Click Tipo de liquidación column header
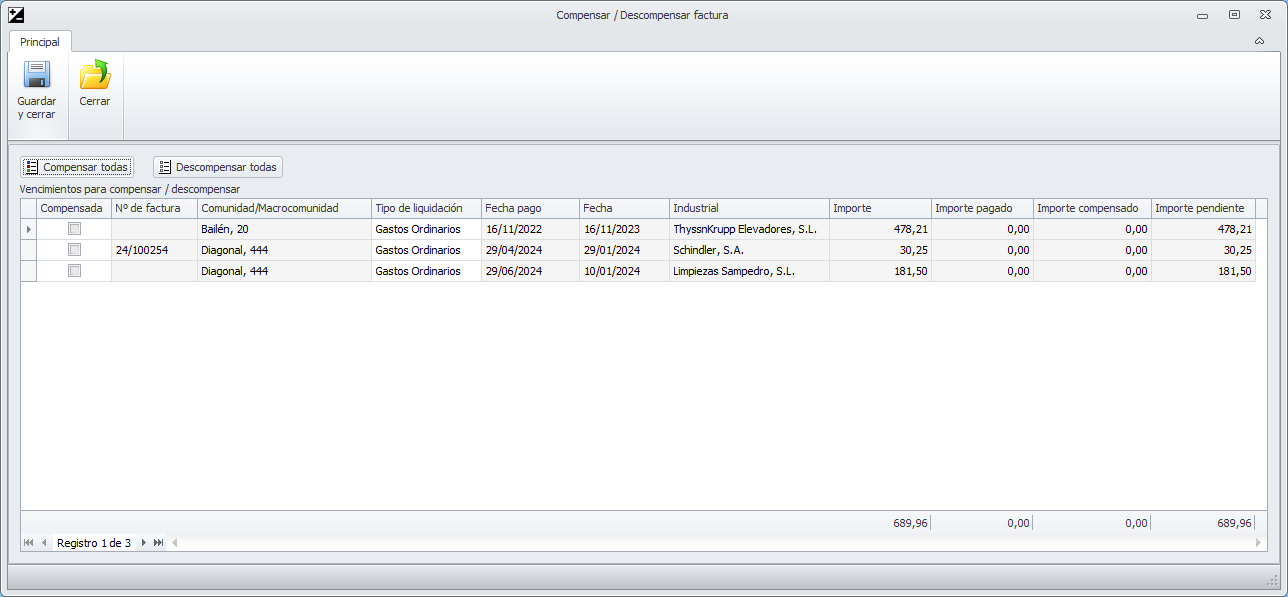This screenshot has width=1288, height=597. (x=426, y=208)
